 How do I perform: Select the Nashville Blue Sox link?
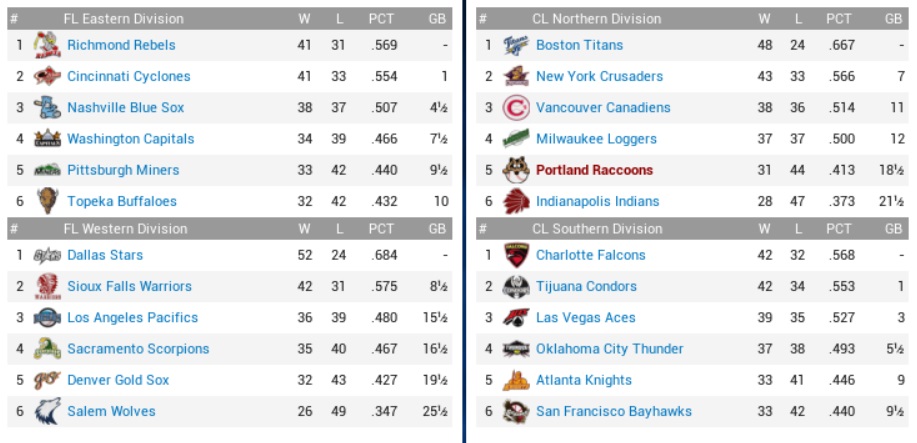125,107
